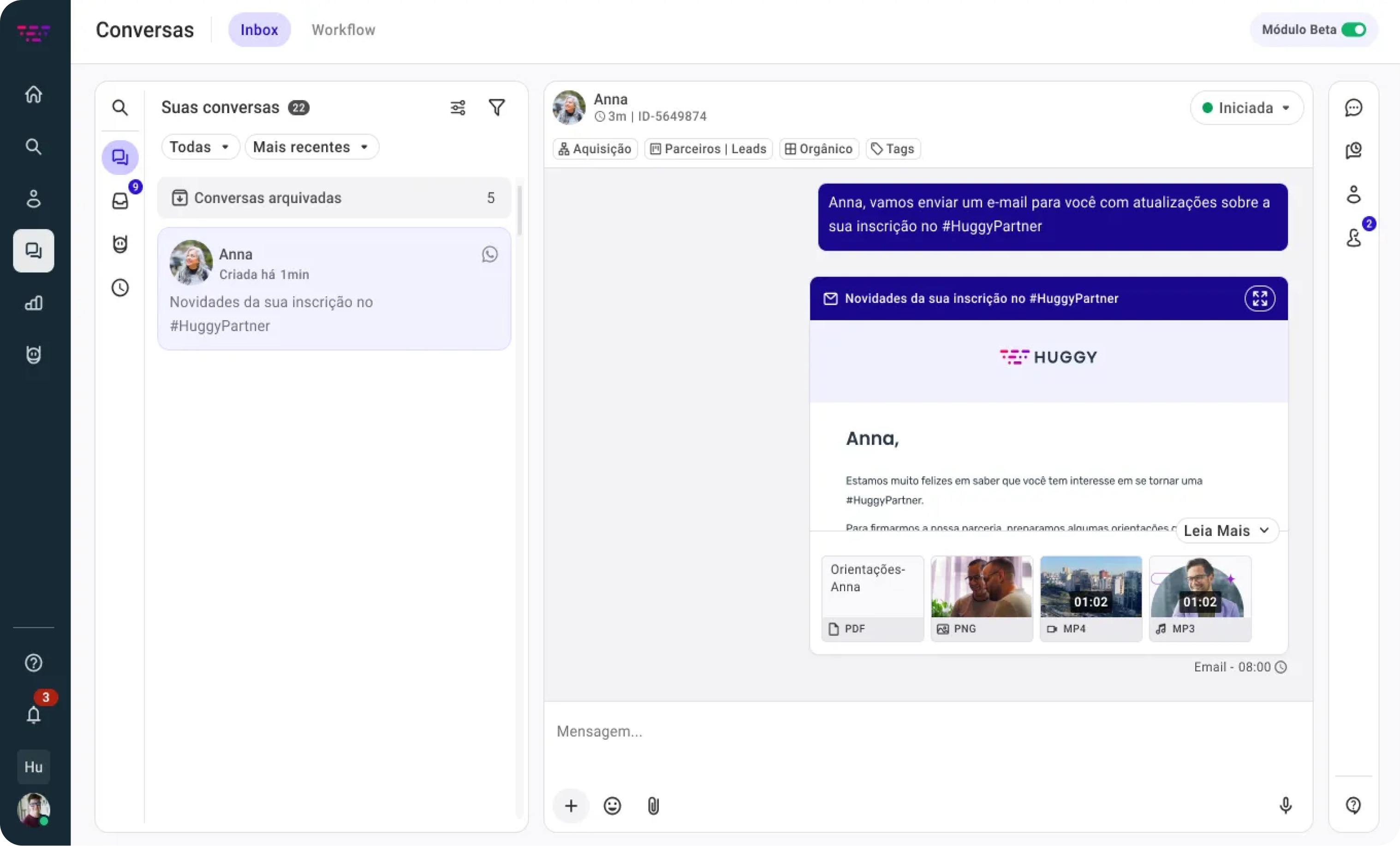Click the 22 conversations count badge

tap(298, 108)
